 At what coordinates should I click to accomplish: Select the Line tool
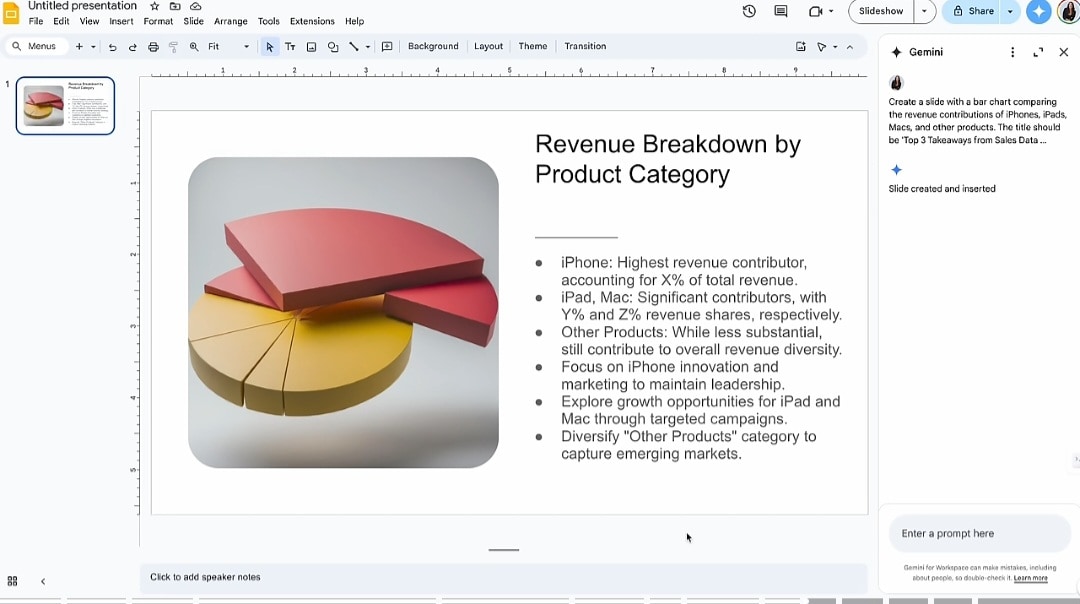[353, 47]
